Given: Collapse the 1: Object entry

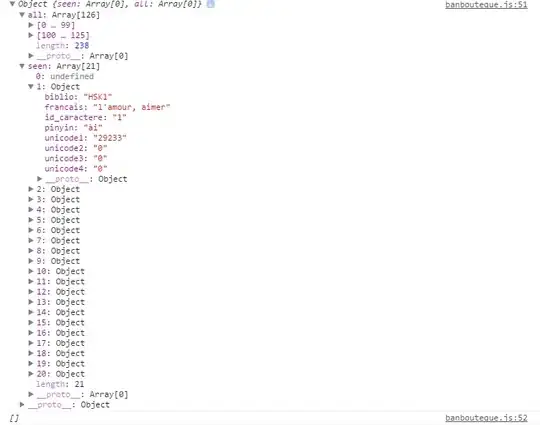Looking at the screenshot, I should pyautogui.click(x=31, y=86).
